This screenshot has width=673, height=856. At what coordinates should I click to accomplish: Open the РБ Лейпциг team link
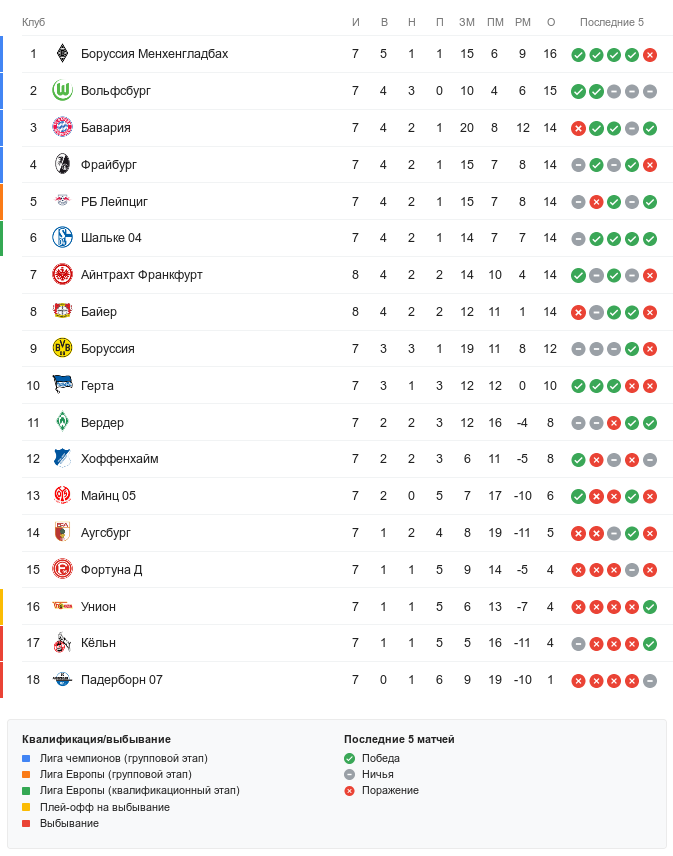coord(114,202)
